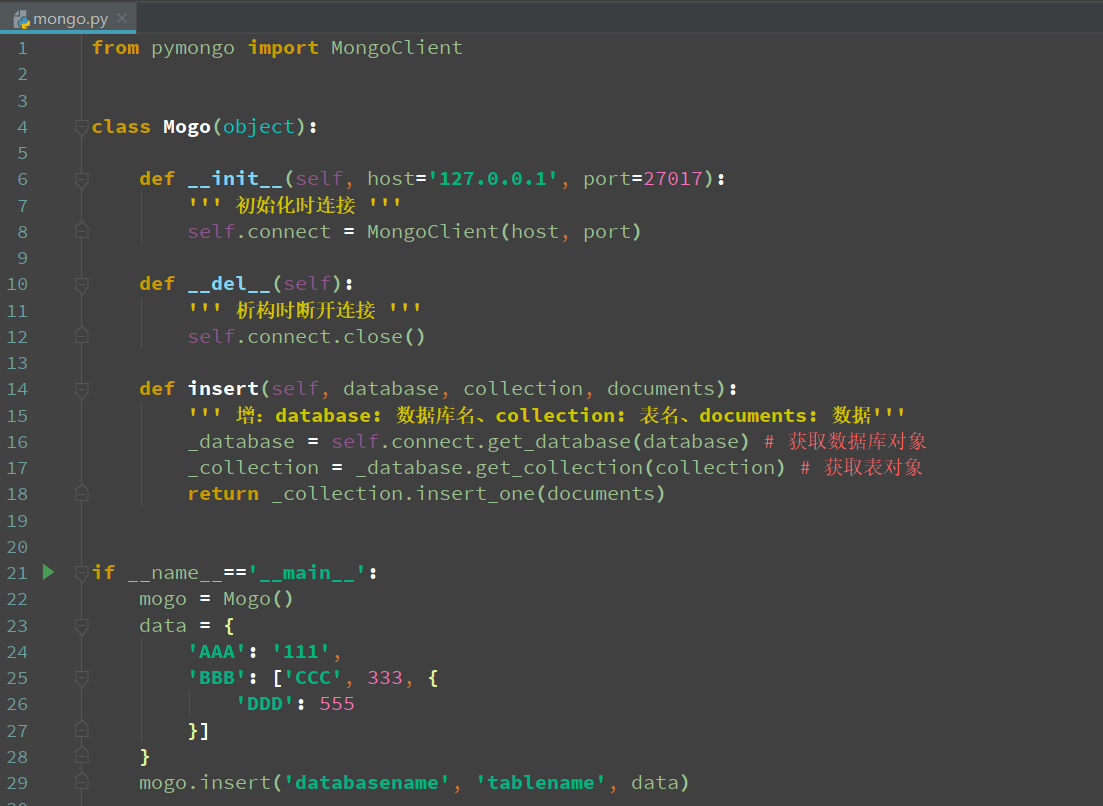This screenshot has height=806, width=1103.
Task: Click '__init__' method name
Action: (x=235, y=179)
